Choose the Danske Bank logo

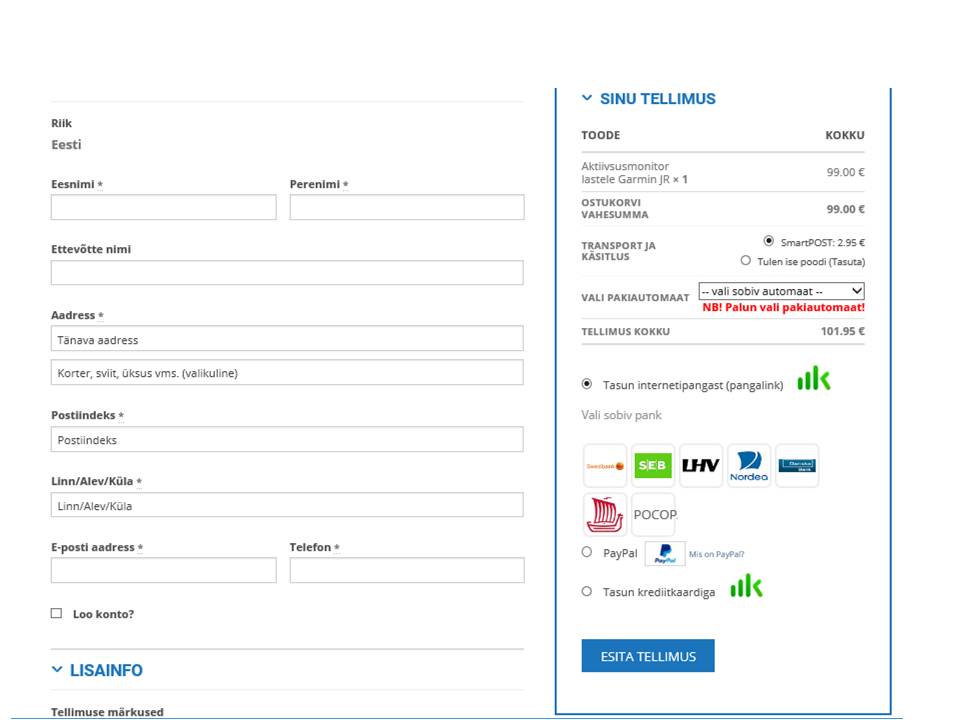coord(797,466)
